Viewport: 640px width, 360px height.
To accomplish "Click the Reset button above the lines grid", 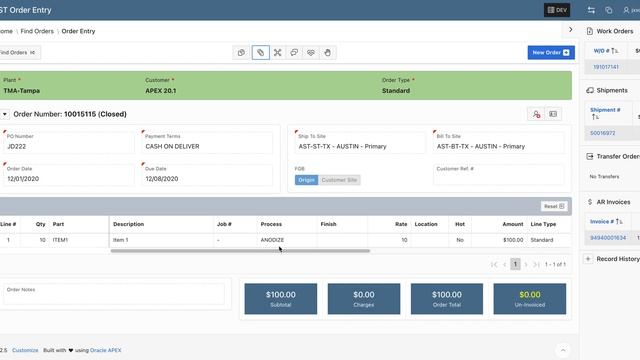I will click(554, 206).
